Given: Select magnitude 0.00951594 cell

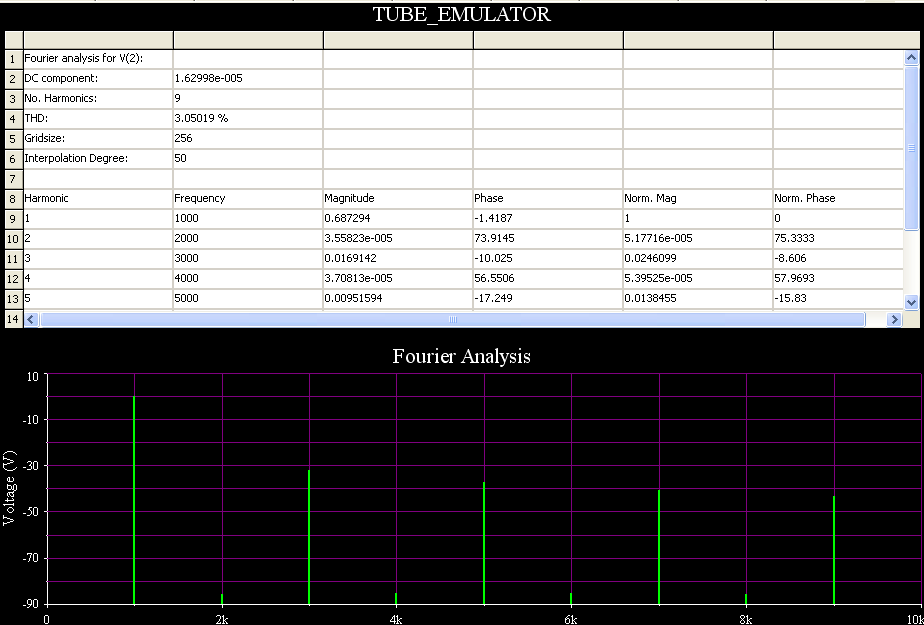Looking at the screenshot, I should 398,299.
